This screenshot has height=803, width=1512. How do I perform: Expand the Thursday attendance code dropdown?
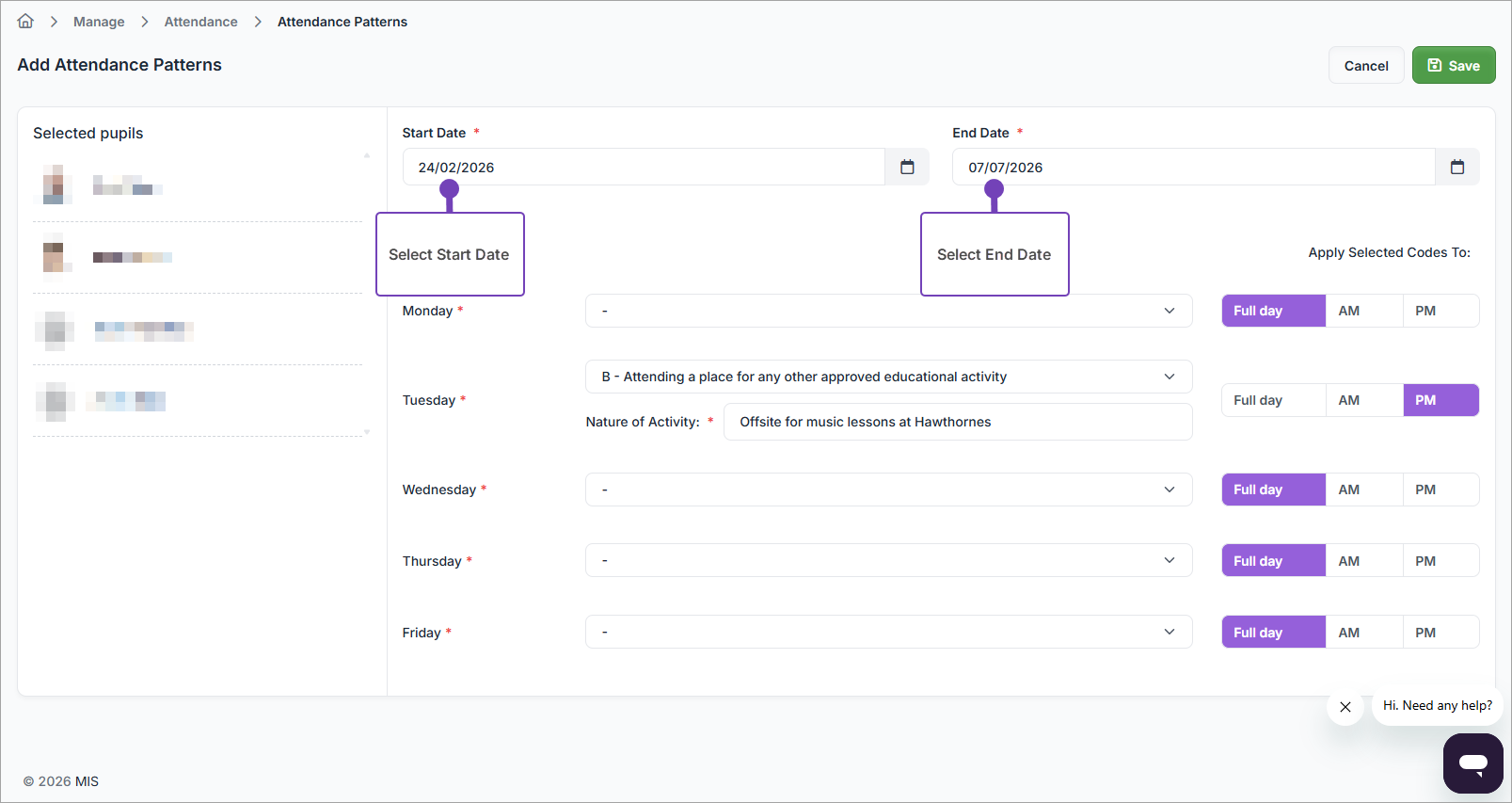(x=888, y=561)
